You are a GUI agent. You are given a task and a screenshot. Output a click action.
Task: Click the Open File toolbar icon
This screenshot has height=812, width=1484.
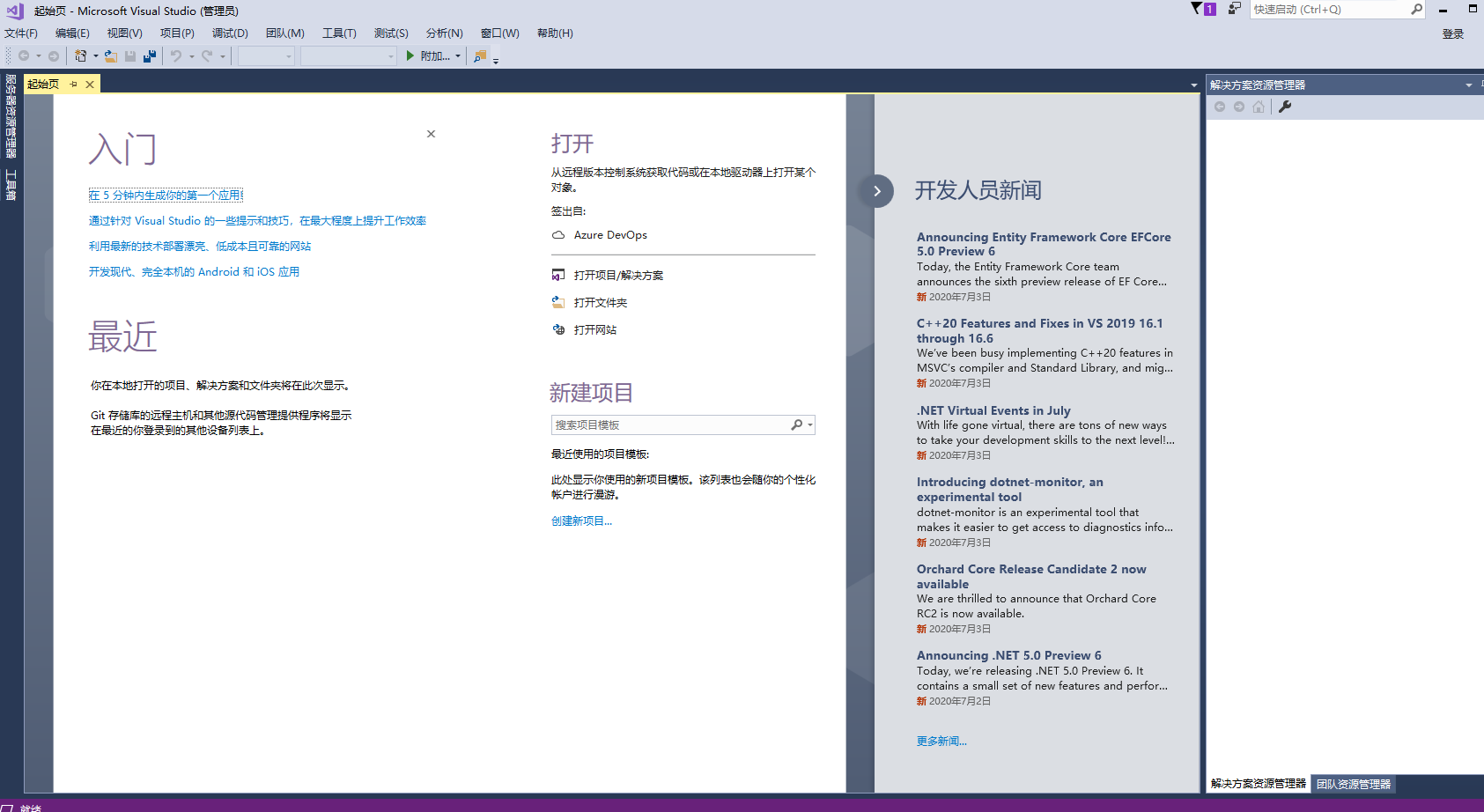(111, 55)
